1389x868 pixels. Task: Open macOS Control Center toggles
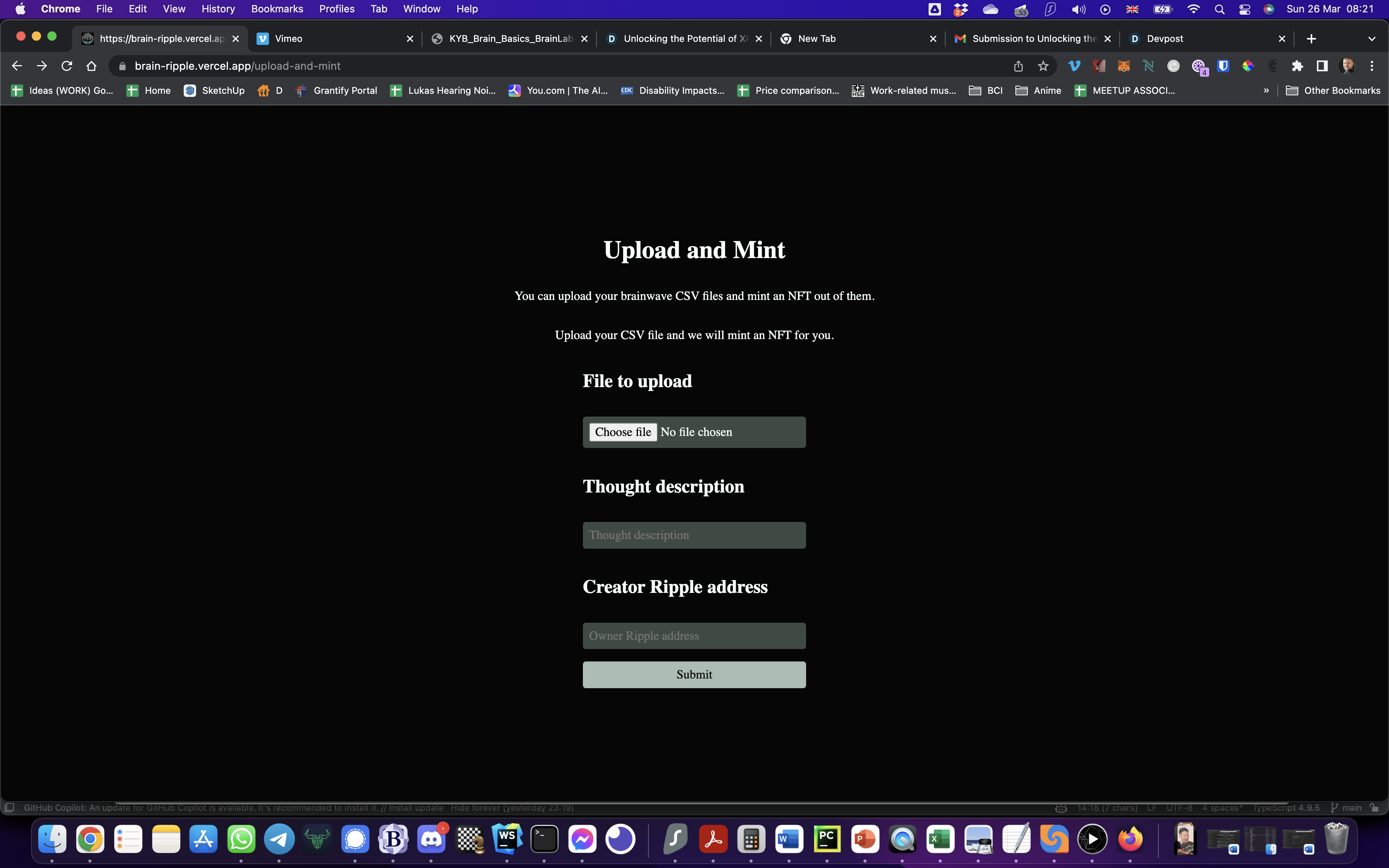coord(1244,9)
